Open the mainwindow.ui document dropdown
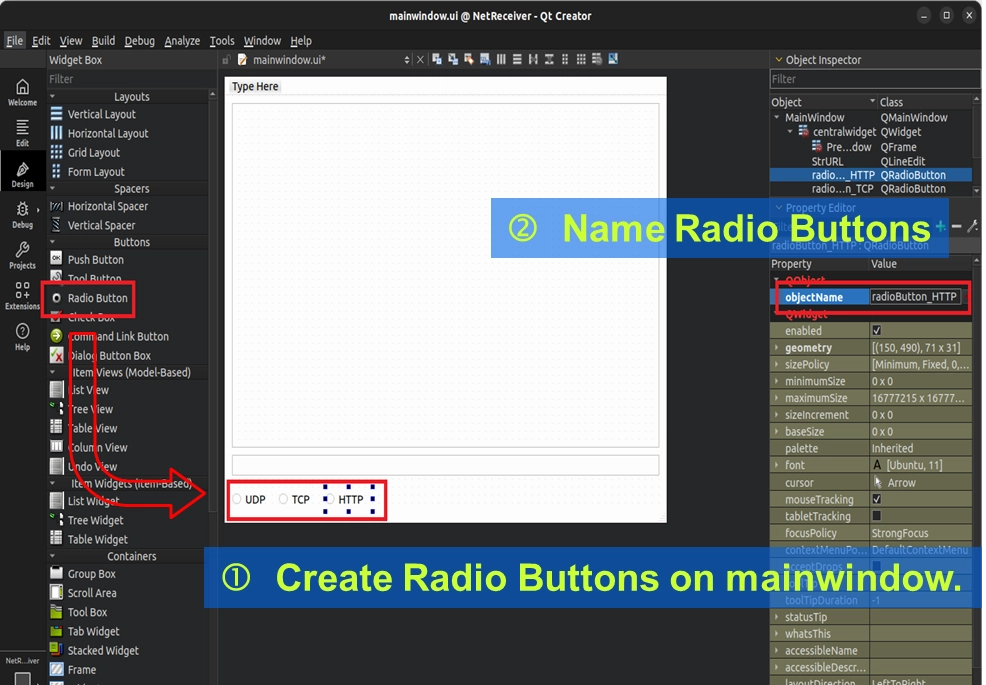This screenshot has width=986, height=685. tap(407, 60)
